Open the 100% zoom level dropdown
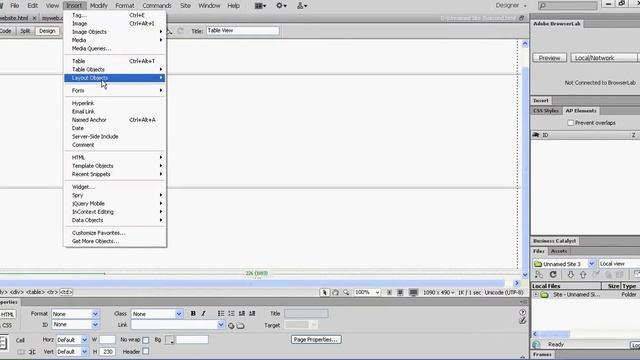The width and height of the screenshot is (640, 360). click(x=367, y=292)
